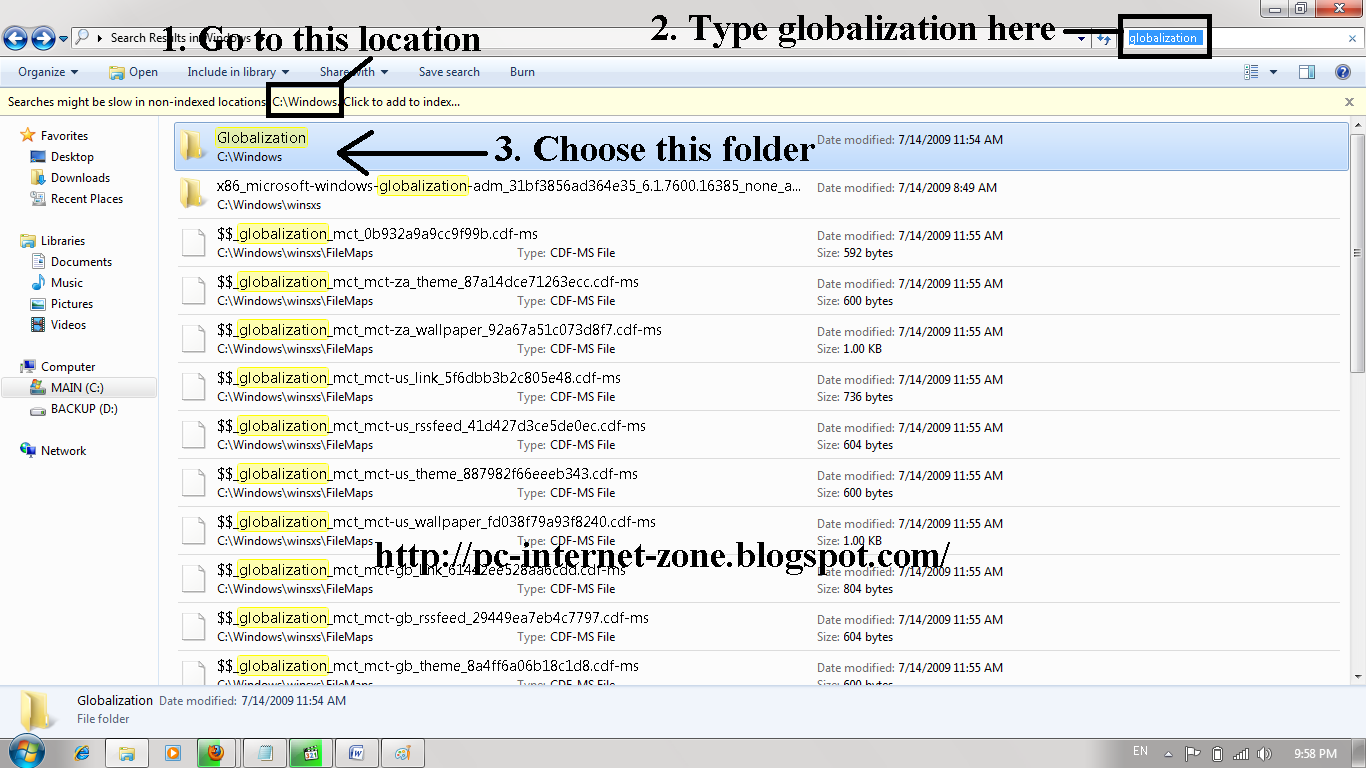Open the Videos library
Viewport: 1366px width, 768px height.
click(68, 325)
